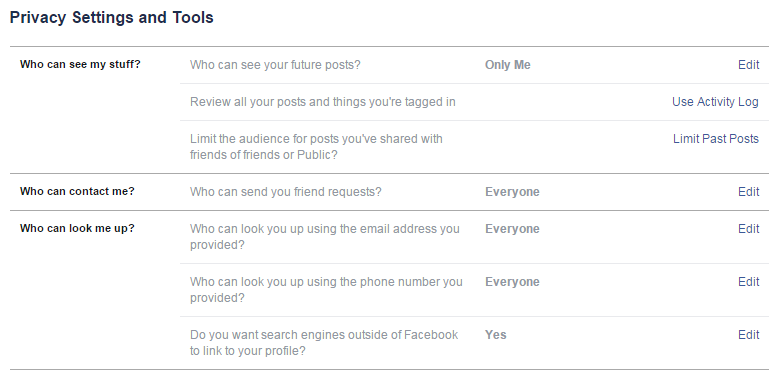
Task: Click 'Everyone' value for friend requests
Action: click(x=512, y=192)
